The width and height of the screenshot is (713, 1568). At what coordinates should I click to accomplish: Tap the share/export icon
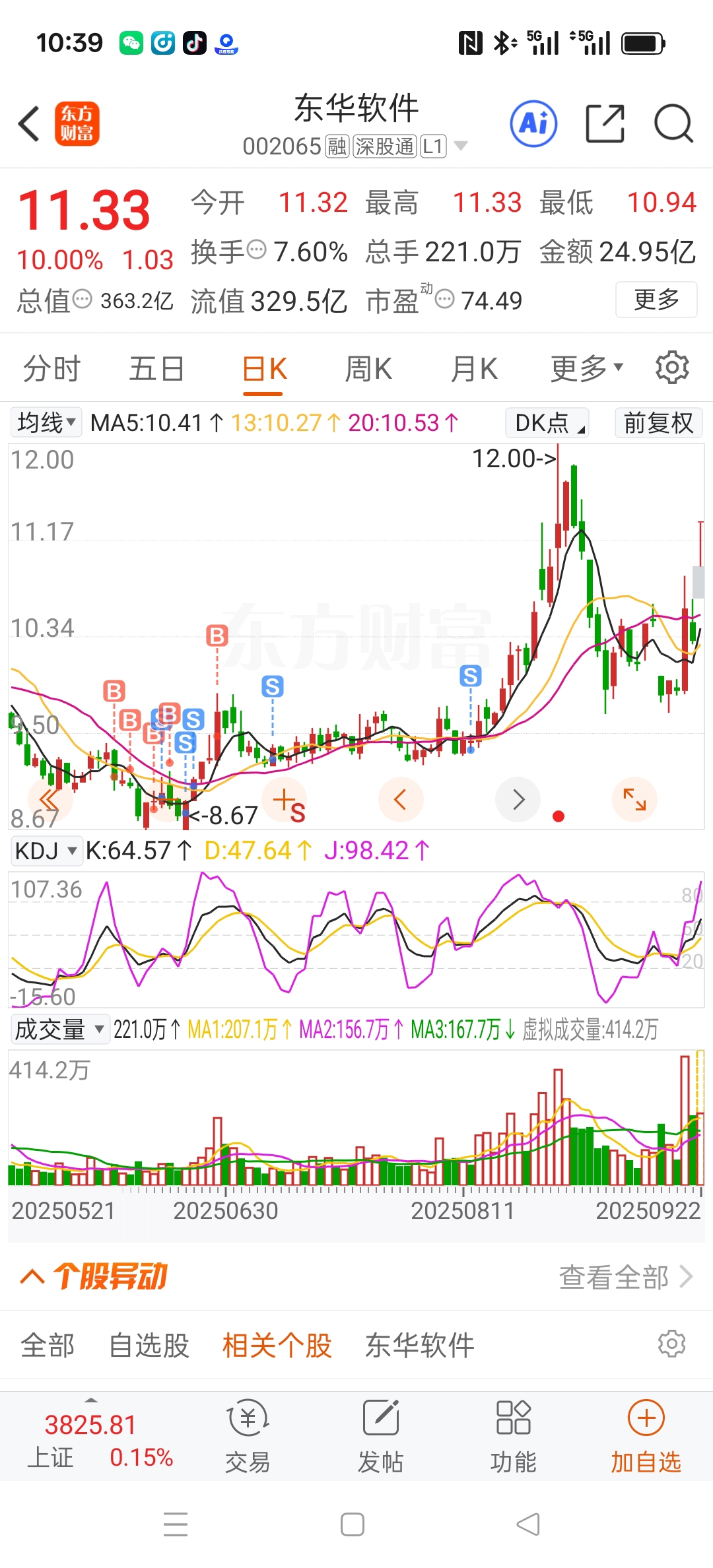pos(605,123)
